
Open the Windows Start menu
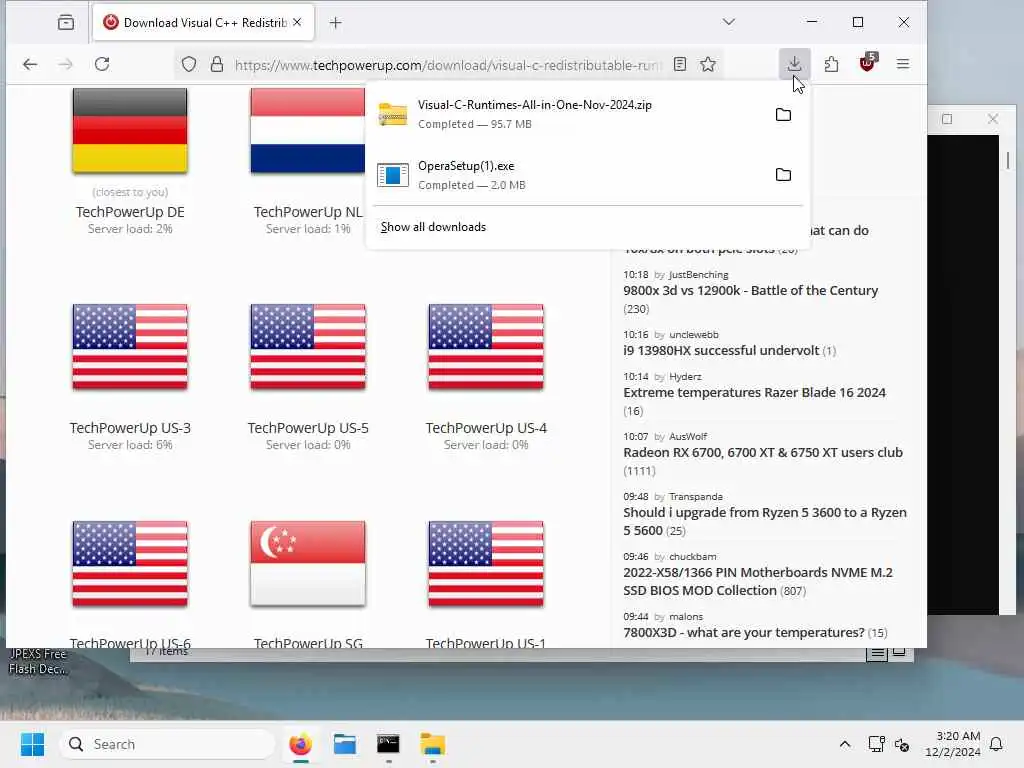tap(32, 744)
